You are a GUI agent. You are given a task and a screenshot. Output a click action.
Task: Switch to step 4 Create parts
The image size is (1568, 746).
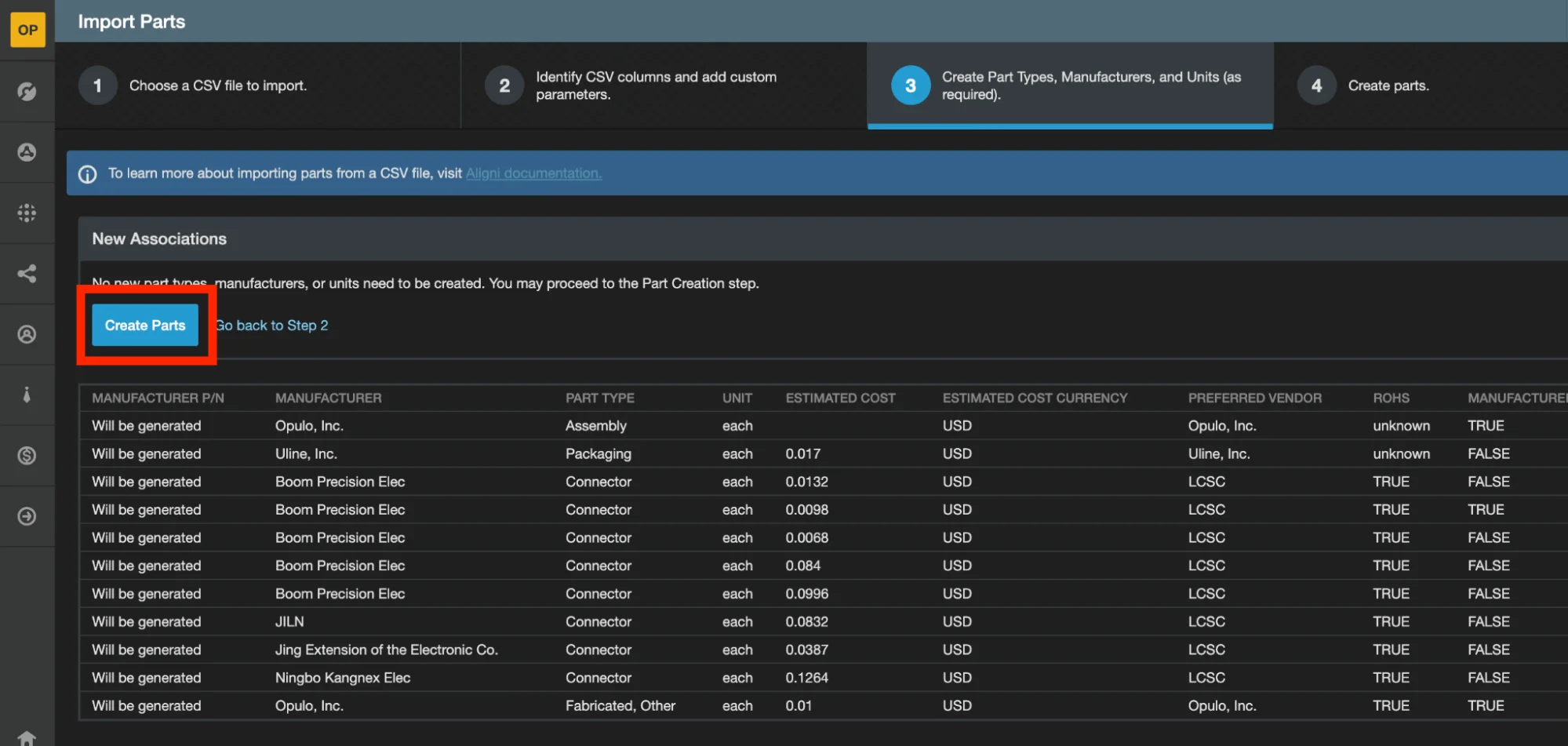point(1388,86)
